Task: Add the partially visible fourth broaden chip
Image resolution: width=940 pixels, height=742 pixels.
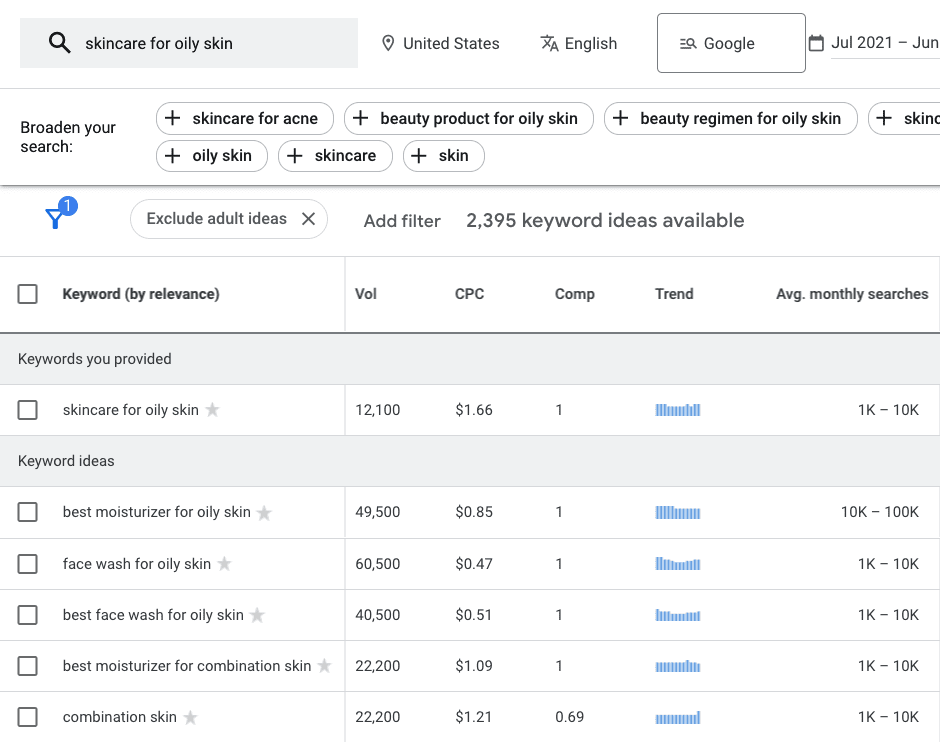Action: click(x=905, y=118)
